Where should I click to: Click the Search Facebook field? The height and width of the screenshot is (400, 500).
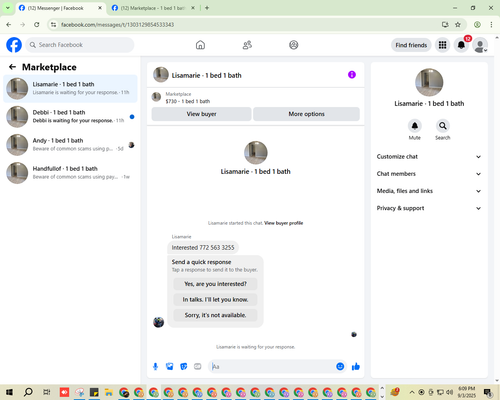click(80, 45)
